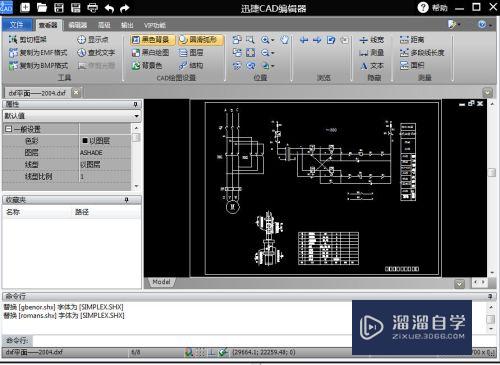The width and height of the screenshot is (500, 365).
Task: Copy drawing as EMF format
Action: pyautogui.click(x=38, y=53)
